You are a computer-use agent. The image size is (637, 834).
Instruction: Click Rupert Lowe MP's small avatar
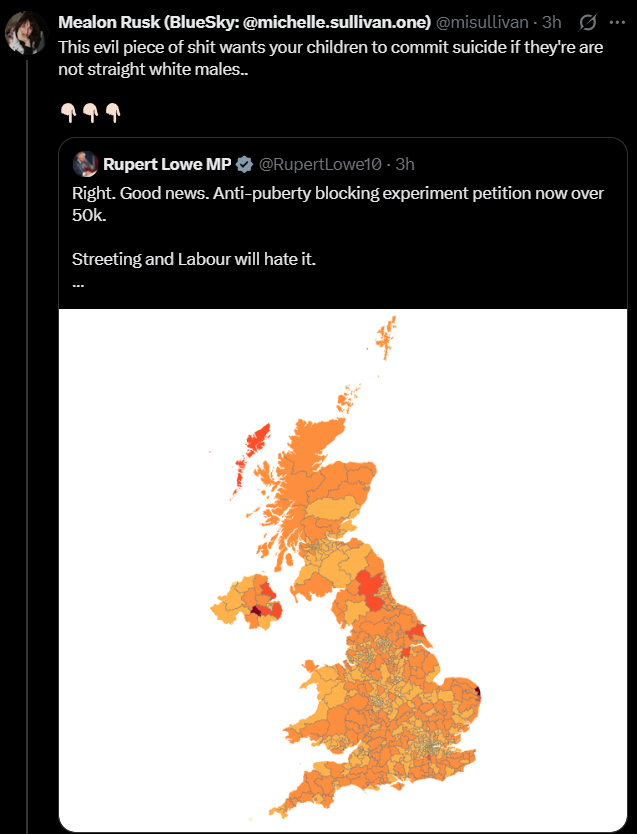click(x=85, y=164)
